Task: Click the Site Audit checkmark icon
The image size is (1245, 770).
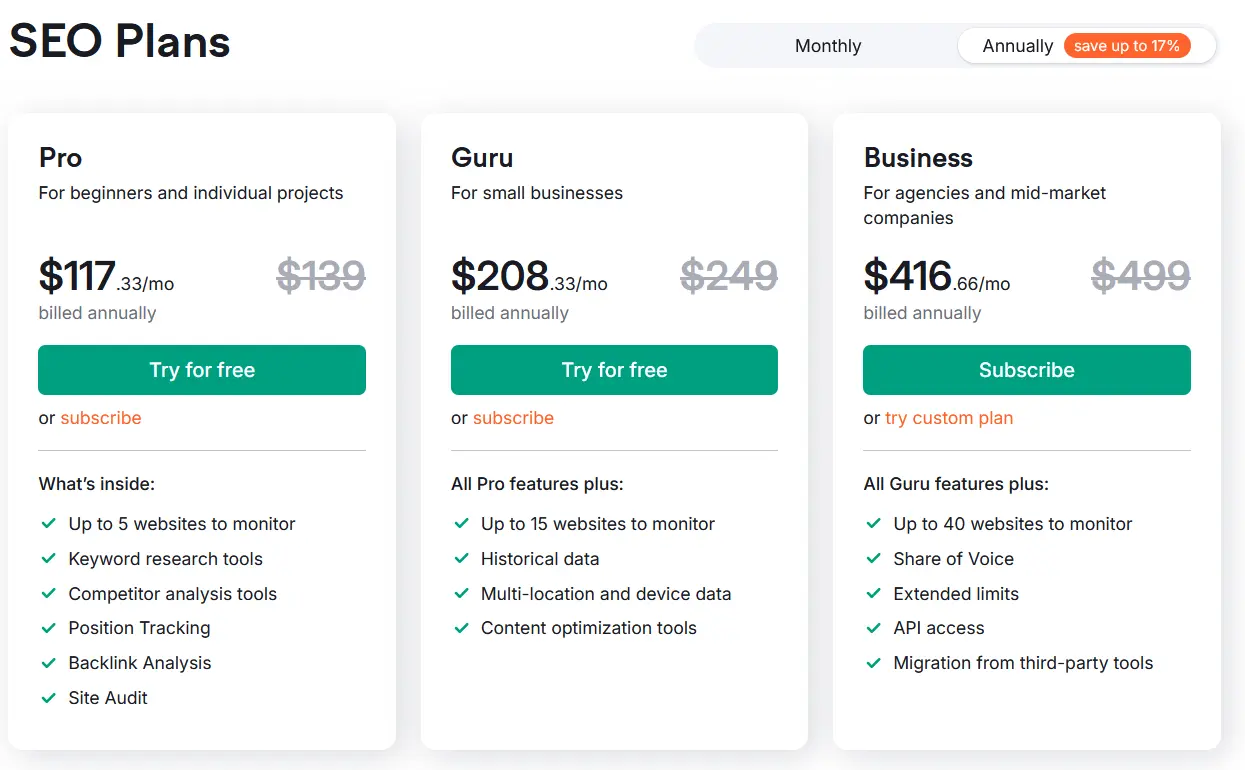Action: (x=48, y=698)
